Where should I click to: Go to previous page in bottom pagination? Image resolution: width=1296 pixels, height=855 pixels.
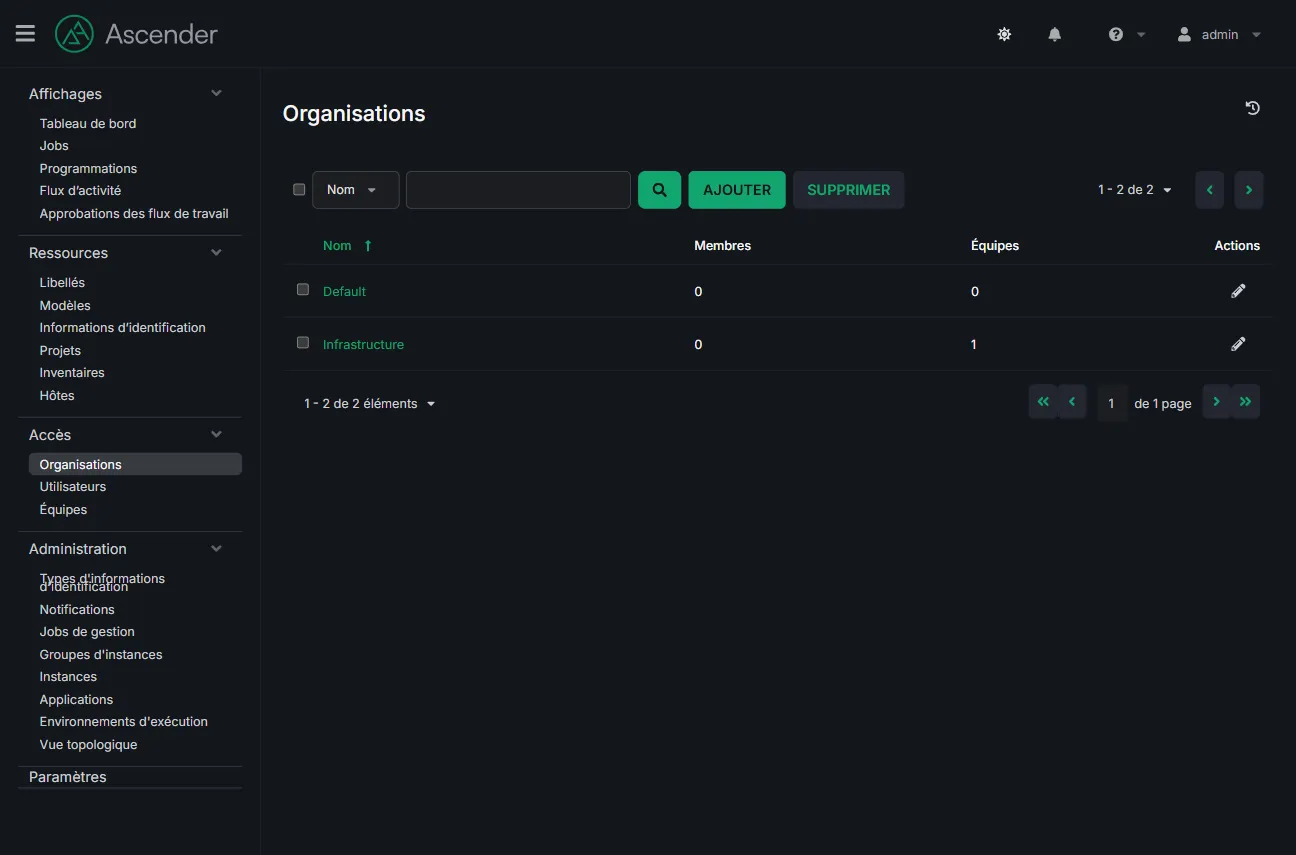click(x=1072, y=401)
